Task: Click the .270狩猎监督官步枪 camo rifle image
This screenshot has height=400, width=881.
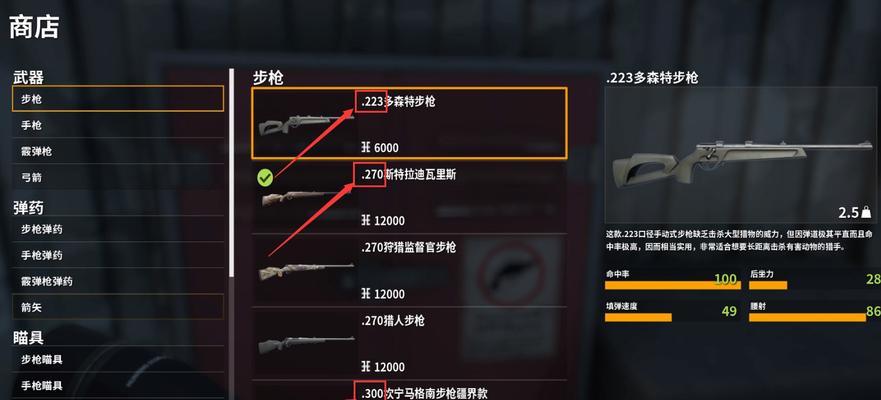Action: [x=306, y=270]
